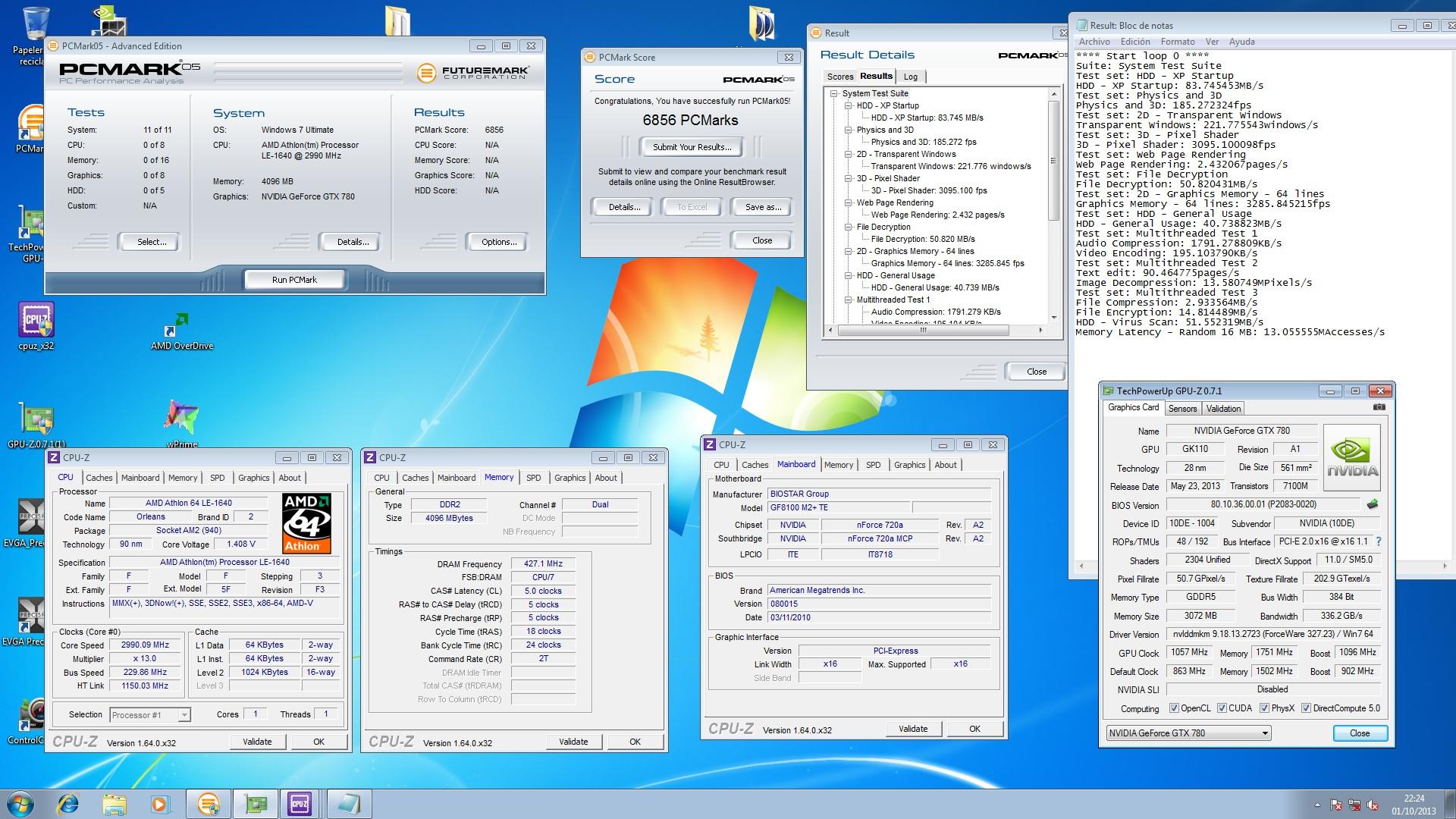This screenshot has width=1456, height=819.
Task: Switch to the Notepad taskbar item
Action: (x=349, y=803)
